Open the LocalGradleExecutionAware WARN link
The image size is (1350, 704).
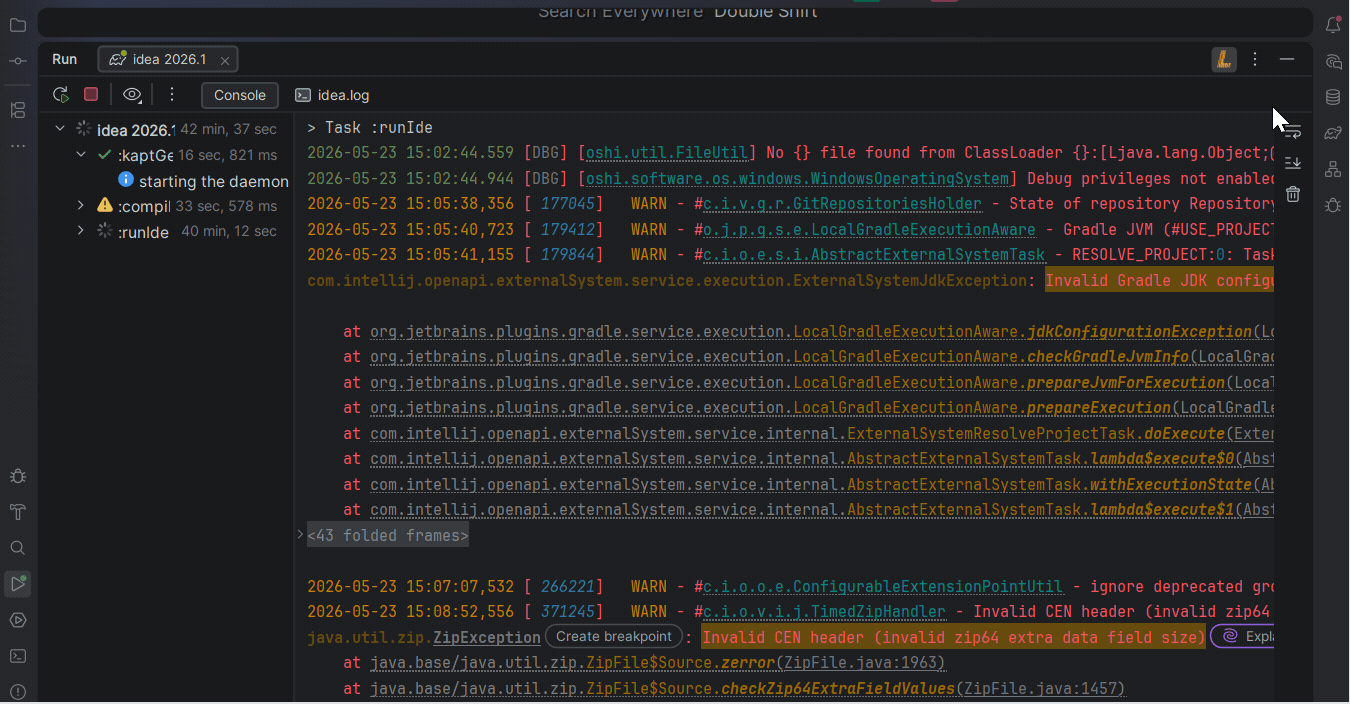pyautogui.click(x=868, y=230)
